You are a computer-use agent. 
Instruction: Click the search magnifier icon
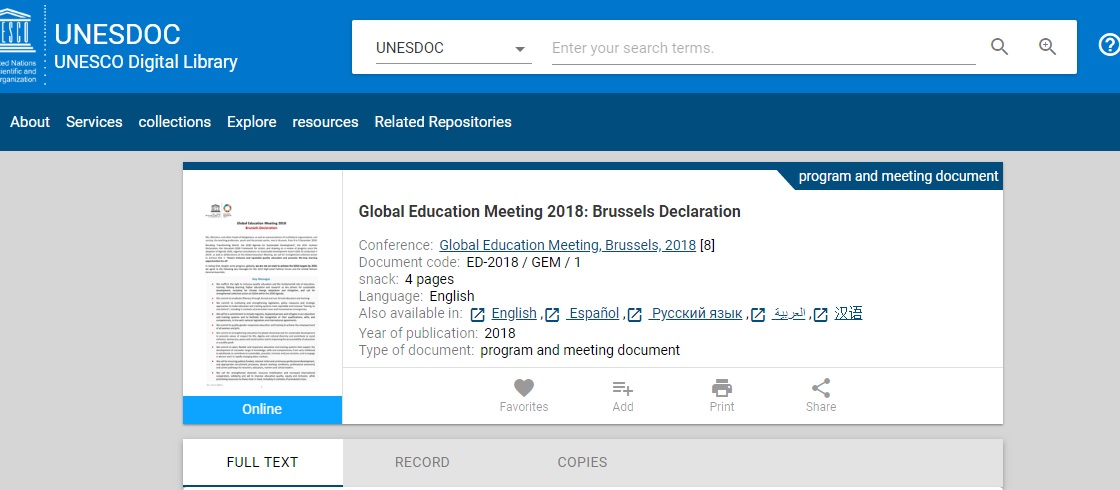click(999, 47)
